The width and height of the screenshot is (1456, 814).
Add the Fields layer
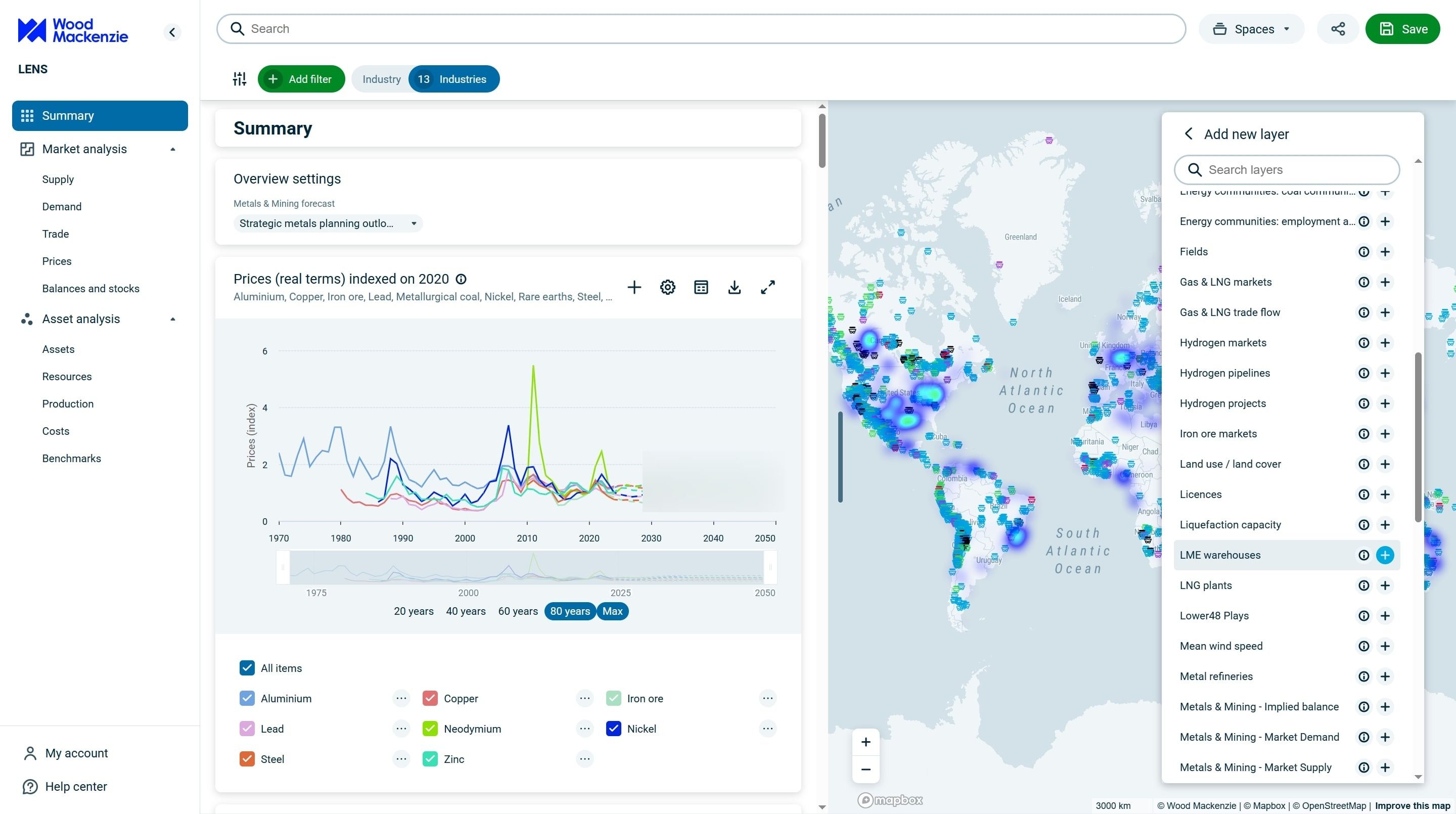1385,252
